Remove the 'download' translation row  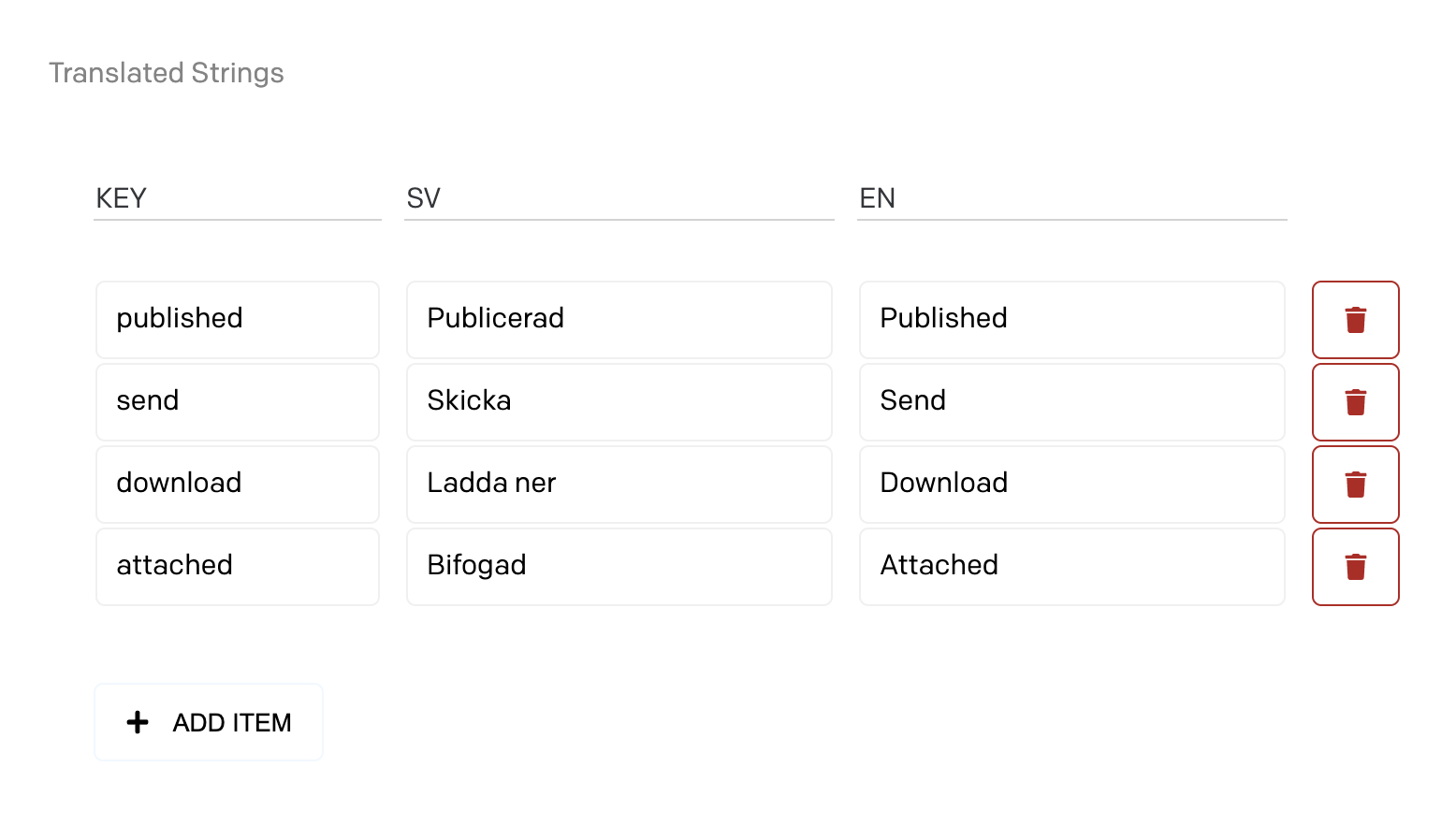click(x=1355, y=485)
